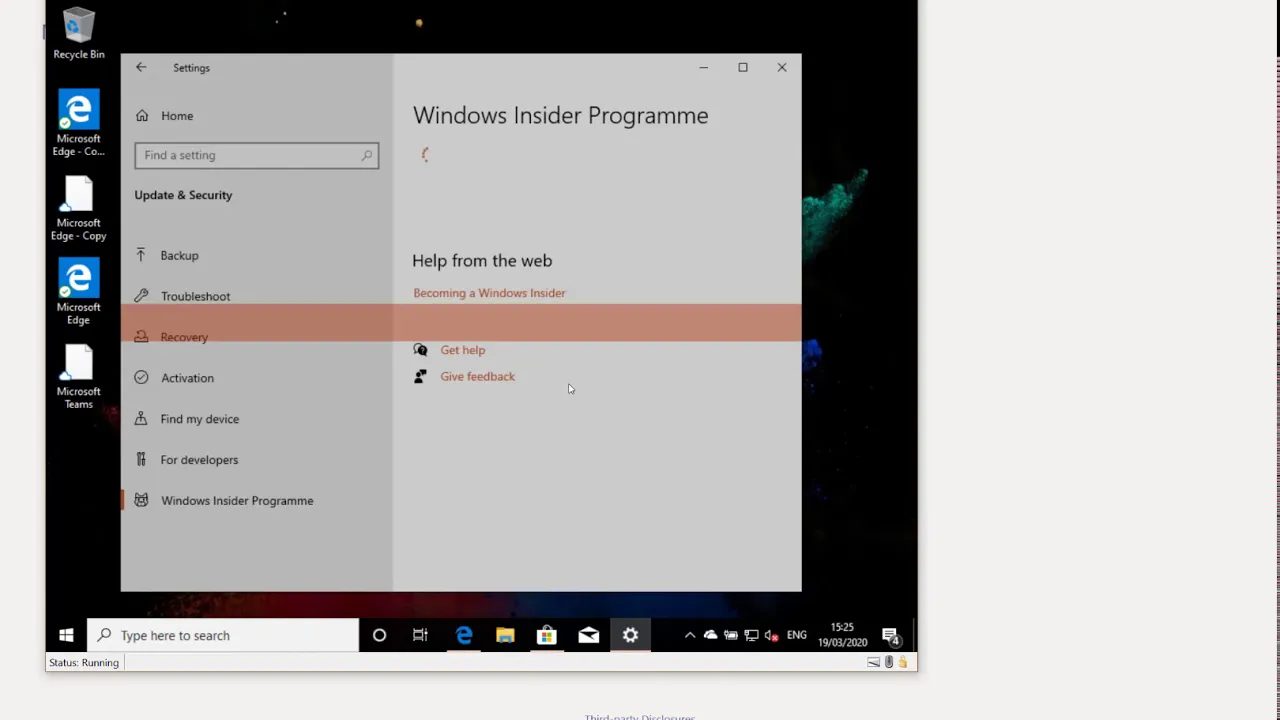1280x720 pixels.
Task: Open Becoming a Windows Insider link
Action: (x=489, y=293)
